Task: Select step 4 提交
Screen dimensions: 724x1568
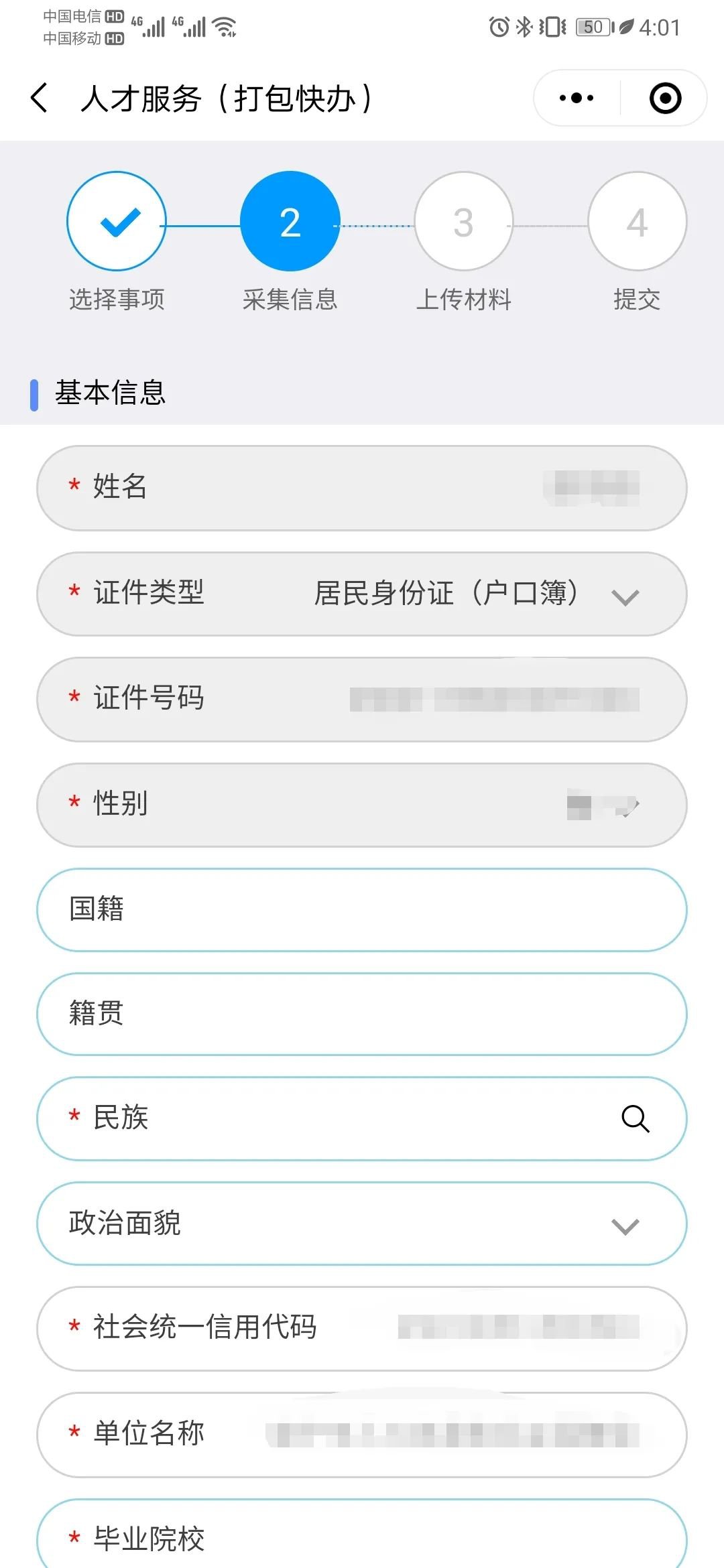Action: pos(637,221)
